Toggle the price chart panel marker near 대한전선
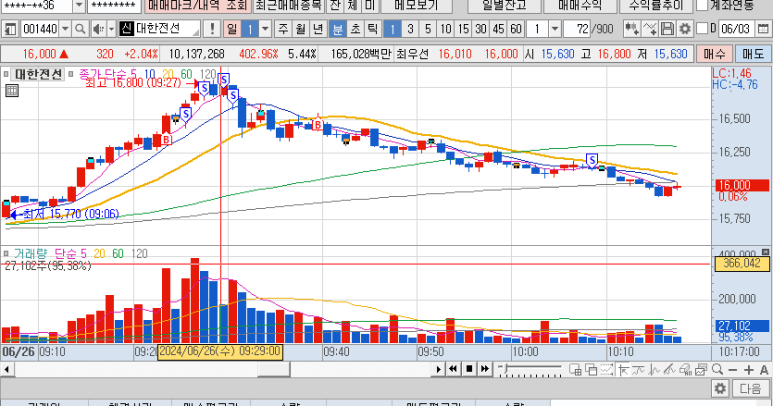 pyautogui.click(x=6, y=74)
